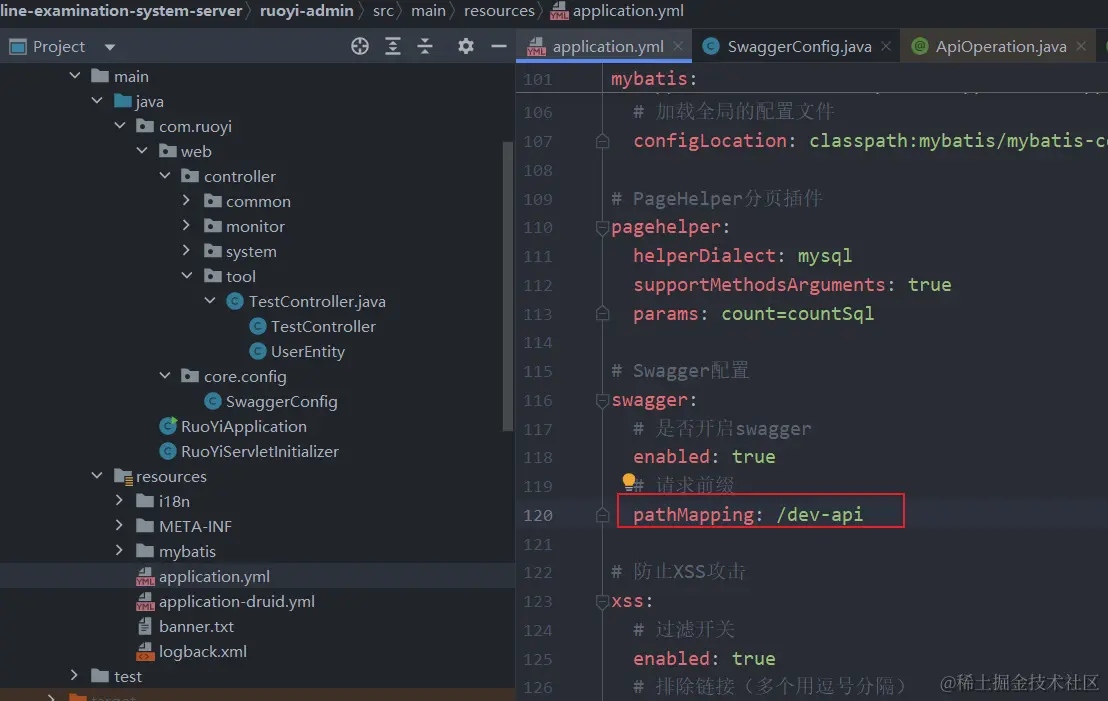Select the logback.xml file icon
Image resolution: width=1108 pixels, height=701 pixels.
tap(145, 652)
